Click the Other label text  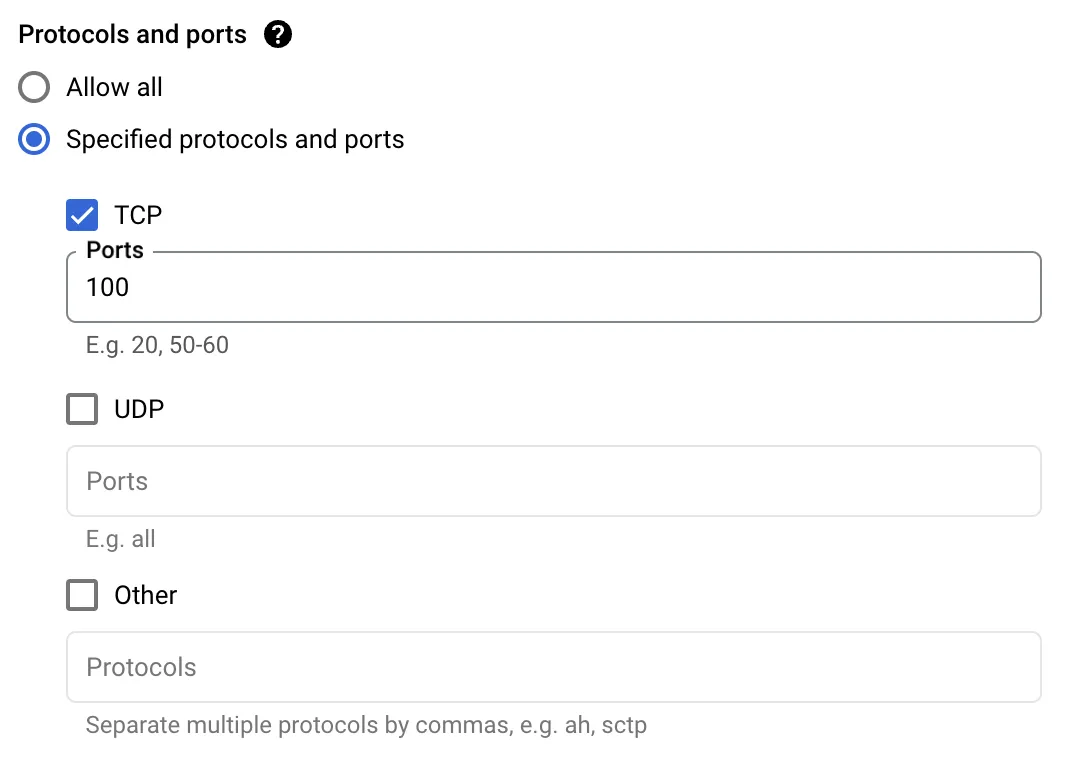pyautogui.click(x=146, y=594)
